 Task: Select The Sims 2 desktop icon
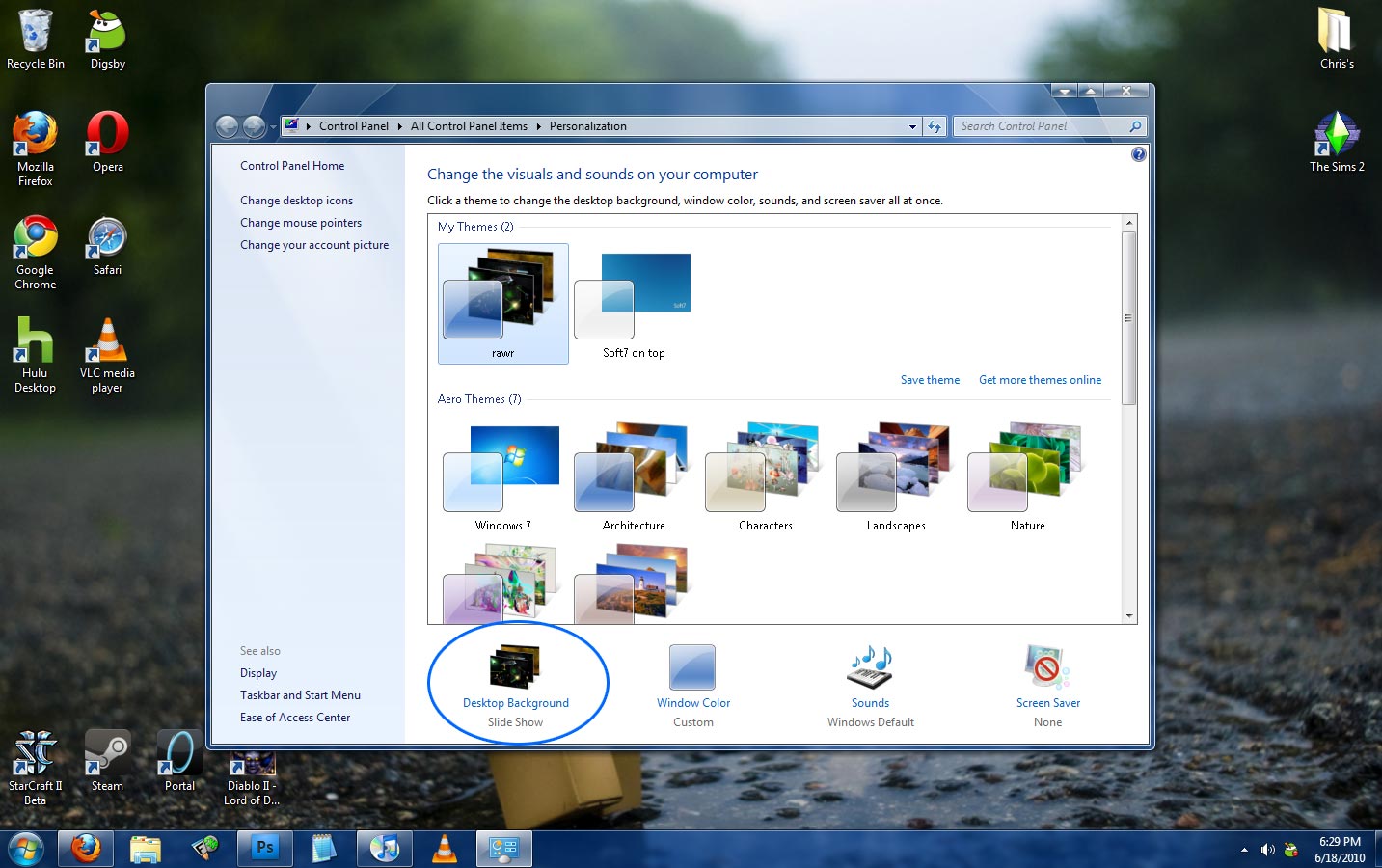tap(1337, 143)
